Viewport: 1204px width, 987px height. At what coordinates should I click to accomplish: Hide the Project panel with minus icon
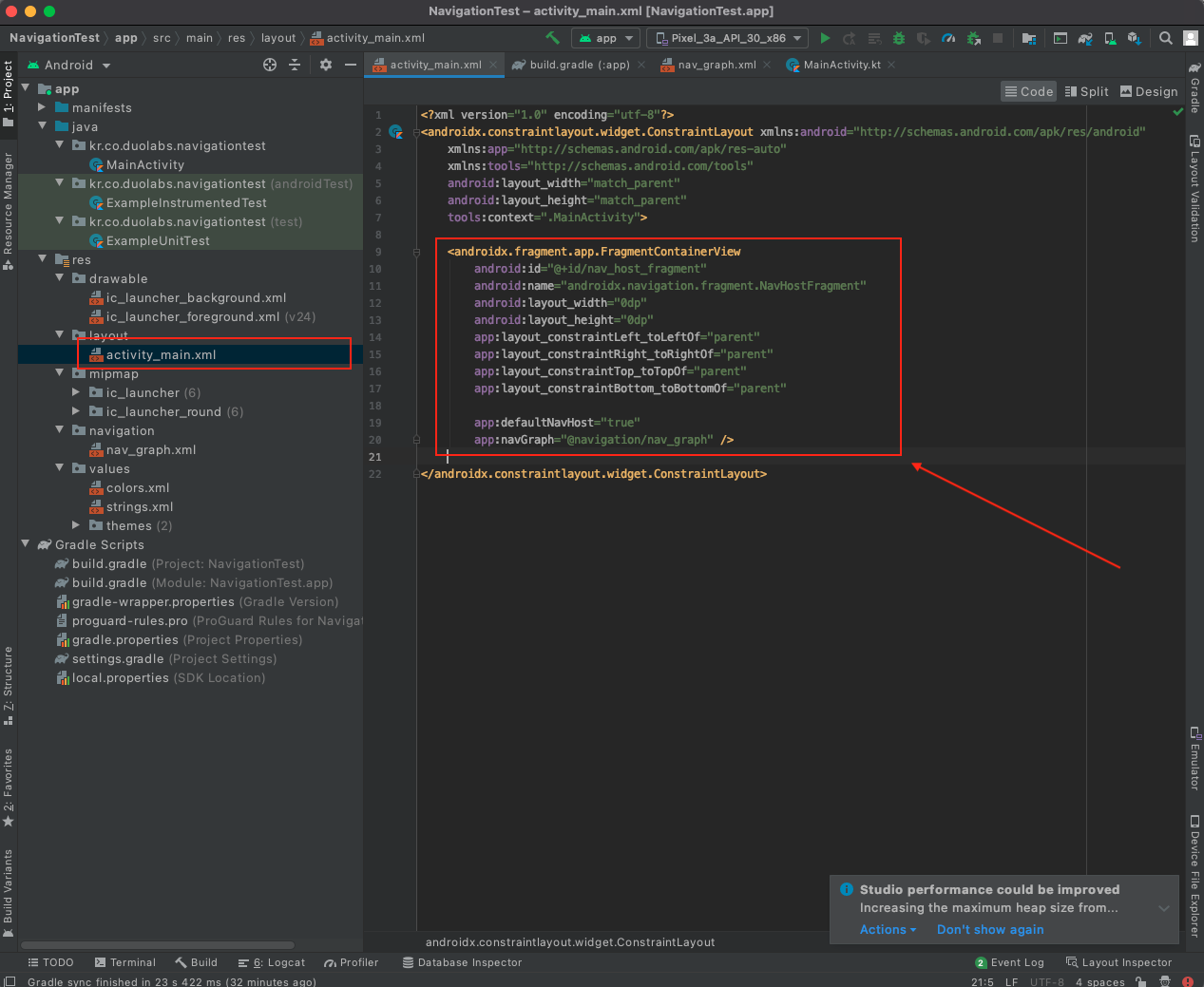pyautogui.click(x=351, y=65)
